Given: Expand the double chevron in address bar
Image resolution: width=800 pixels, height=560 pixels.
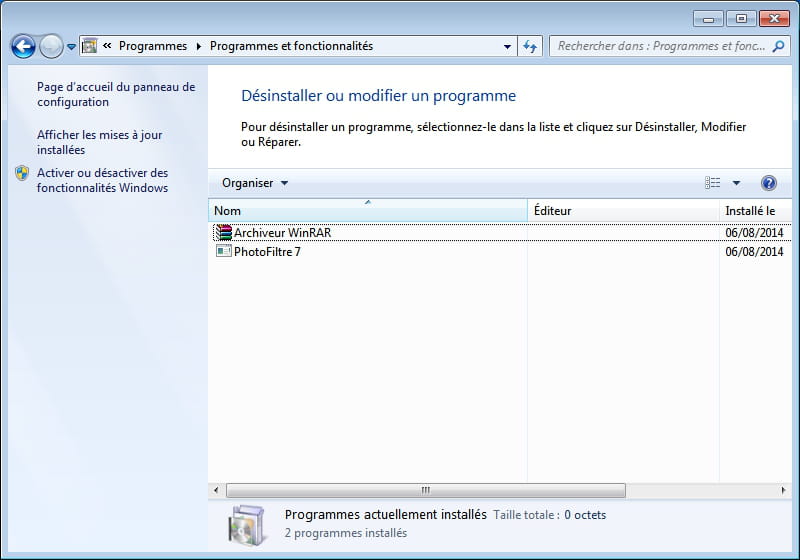Looking at the screenshot, I should (x=107, y=46).
